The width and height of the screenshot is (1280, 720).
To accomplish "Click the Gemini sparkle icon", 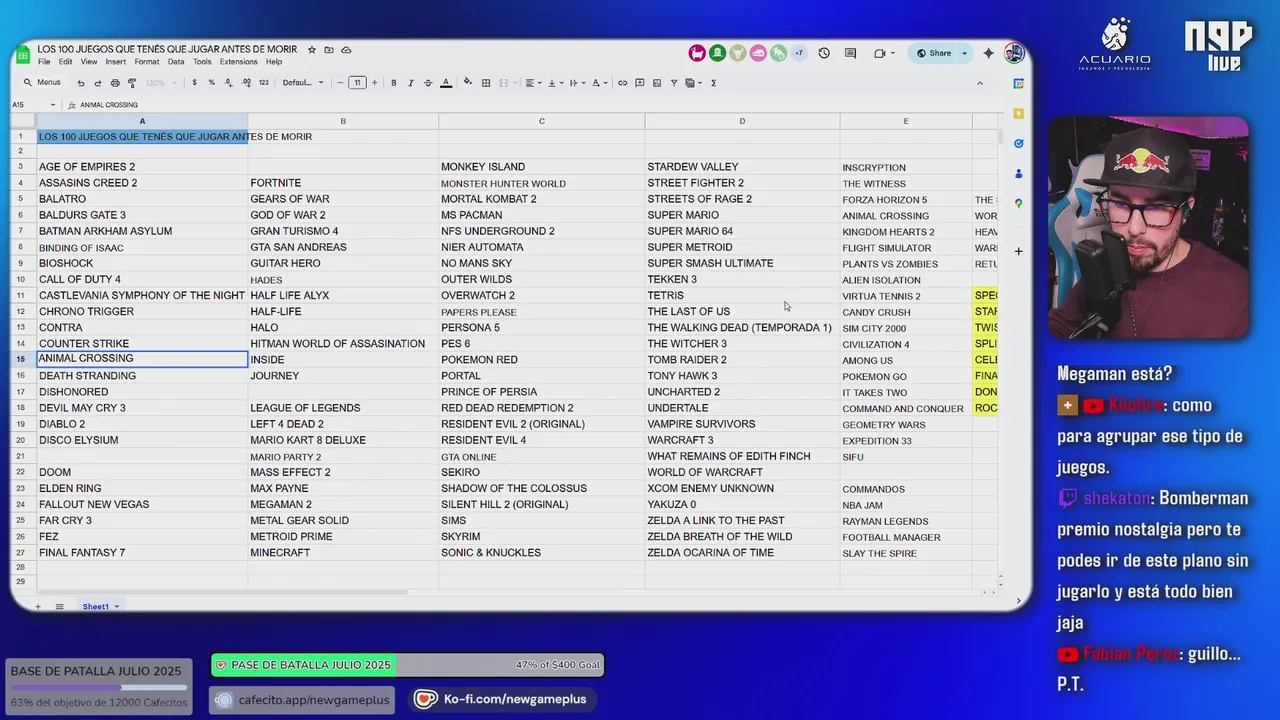I will [x=989, y=53].
